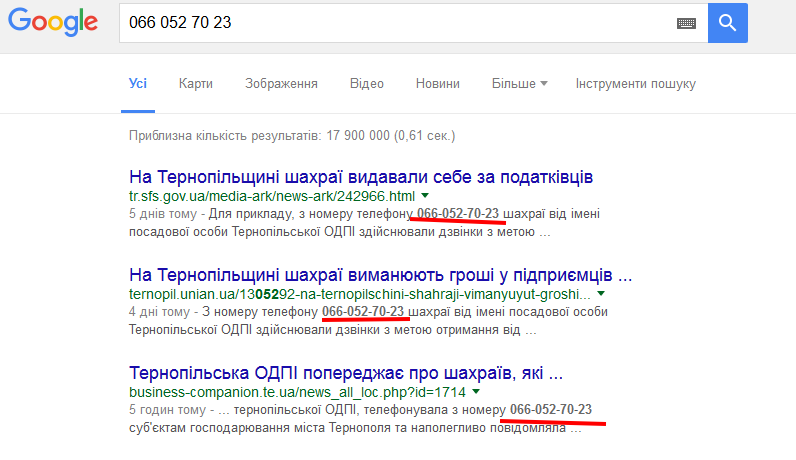Open result 'Тернопільська ОДПІ попереджає про шахраїв'
This screenshot has width=796, height=460.
click(346, 373)
